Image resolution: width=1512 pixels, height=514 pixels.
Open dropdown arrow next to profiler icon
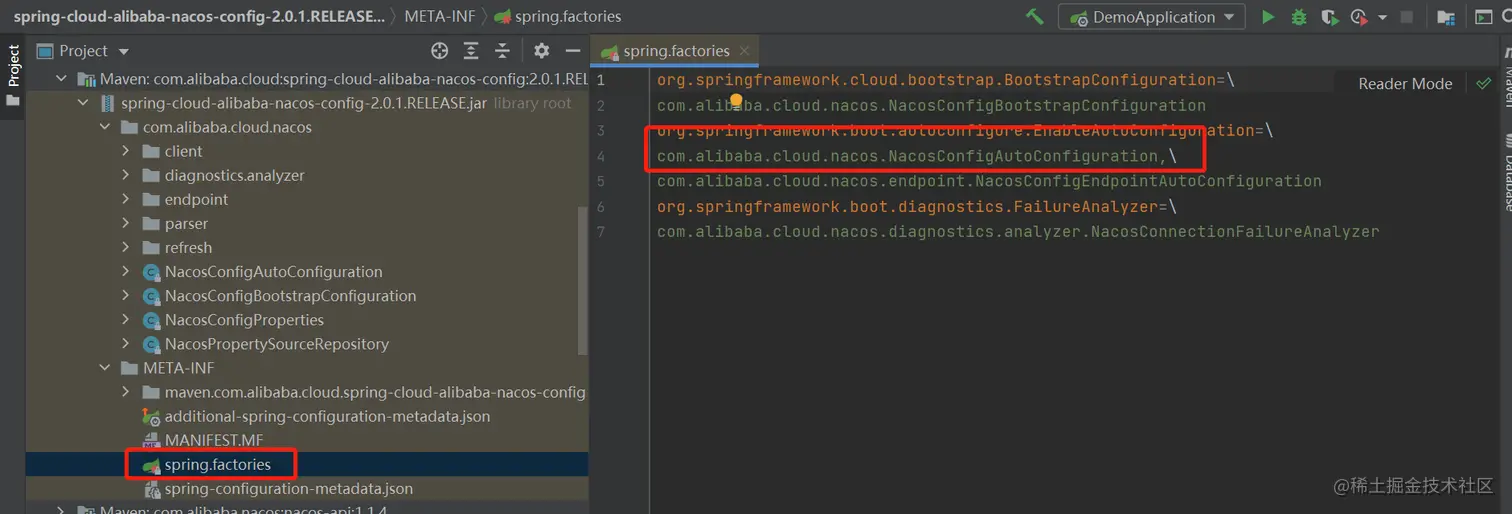click(1383, 17)
